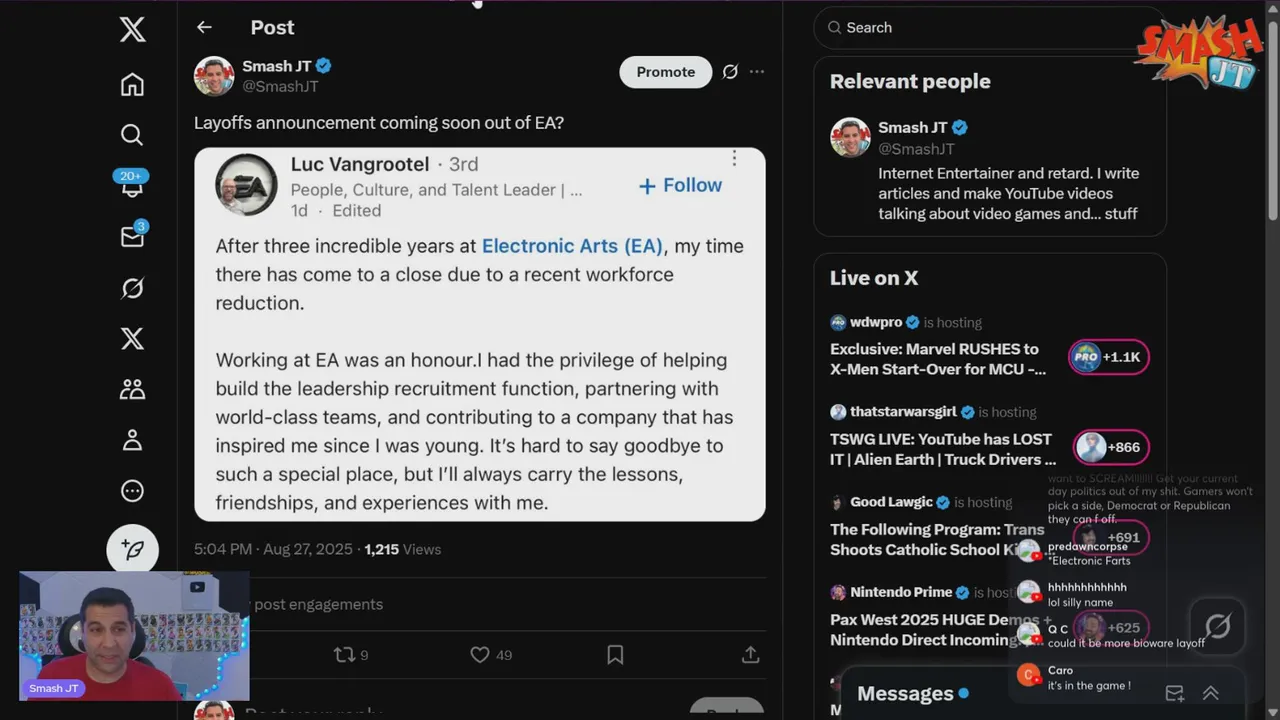Click the compose post feather button

(132, 549)
